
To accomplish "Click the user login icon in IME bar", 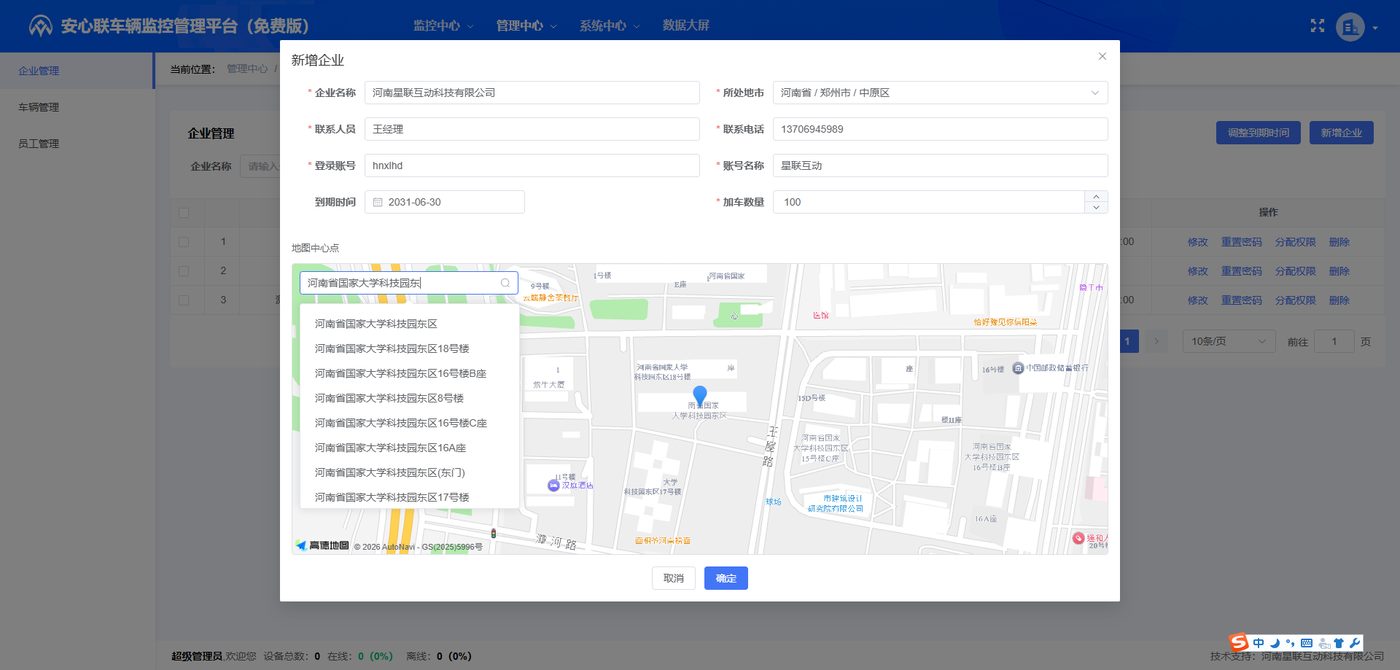I will pyautogui.click(x=1323, y=642).
